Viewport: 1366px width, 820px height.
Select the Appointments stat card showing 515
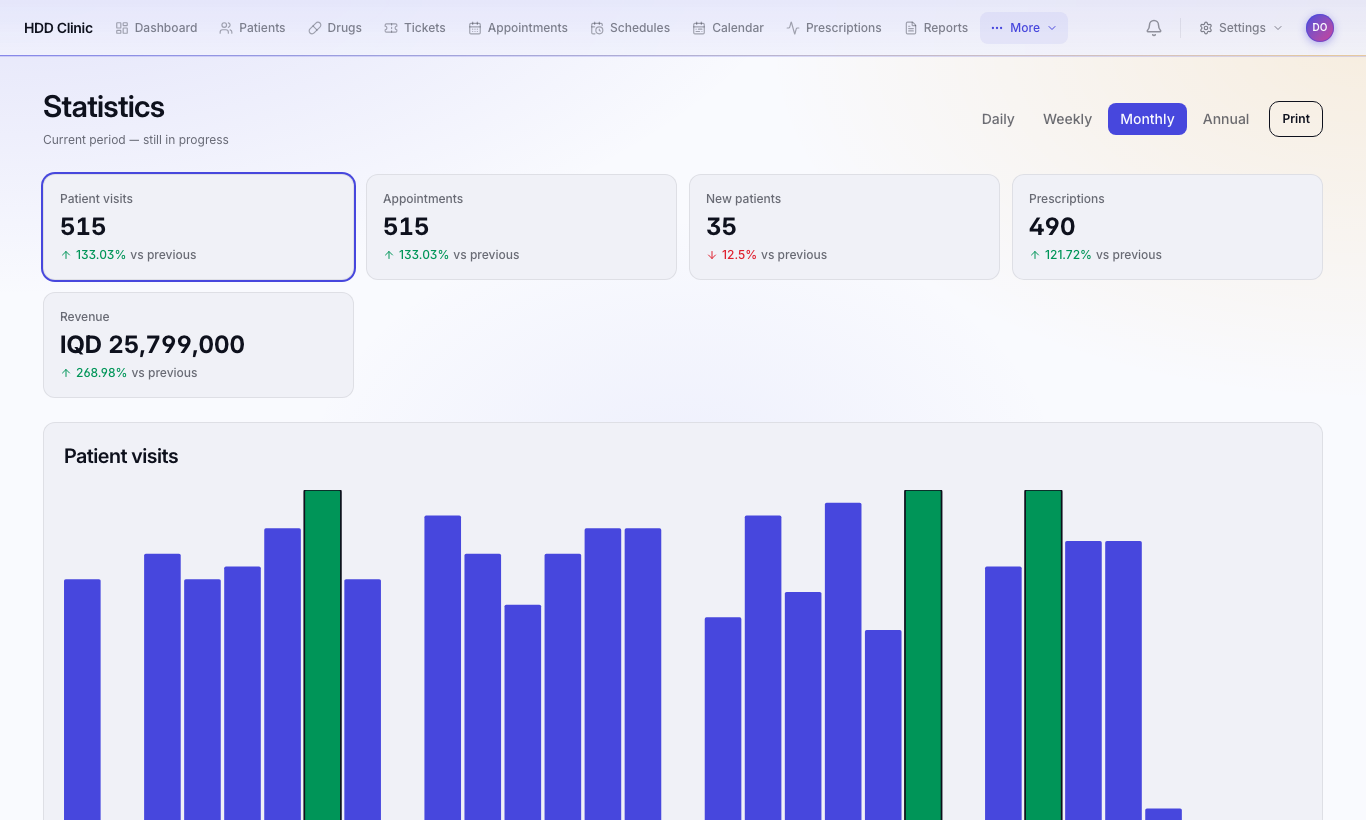[521, 227]
